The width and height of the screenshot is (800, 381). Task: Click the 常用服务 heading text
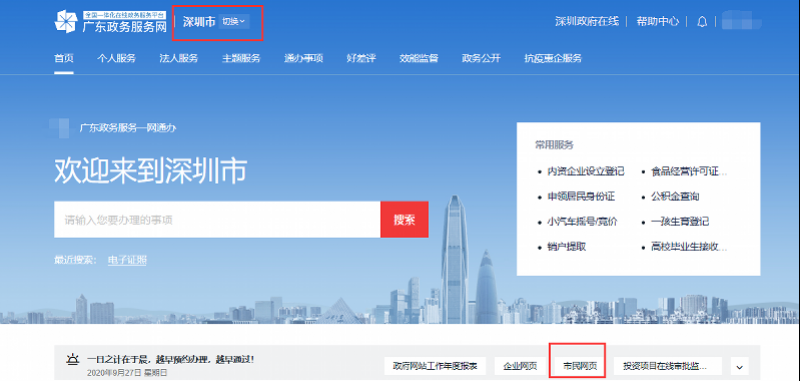pyautogui.click(x=554, y=145)
